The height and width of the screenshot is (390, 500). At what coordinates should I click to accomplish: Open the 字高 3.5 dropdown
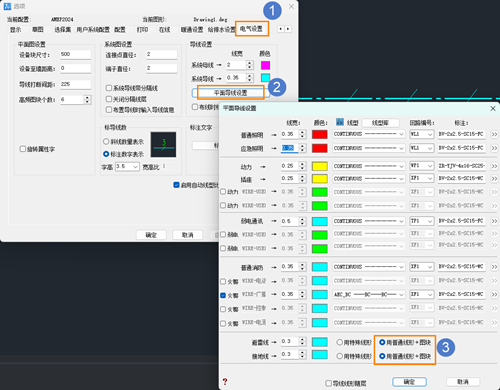tap(127, 166)
